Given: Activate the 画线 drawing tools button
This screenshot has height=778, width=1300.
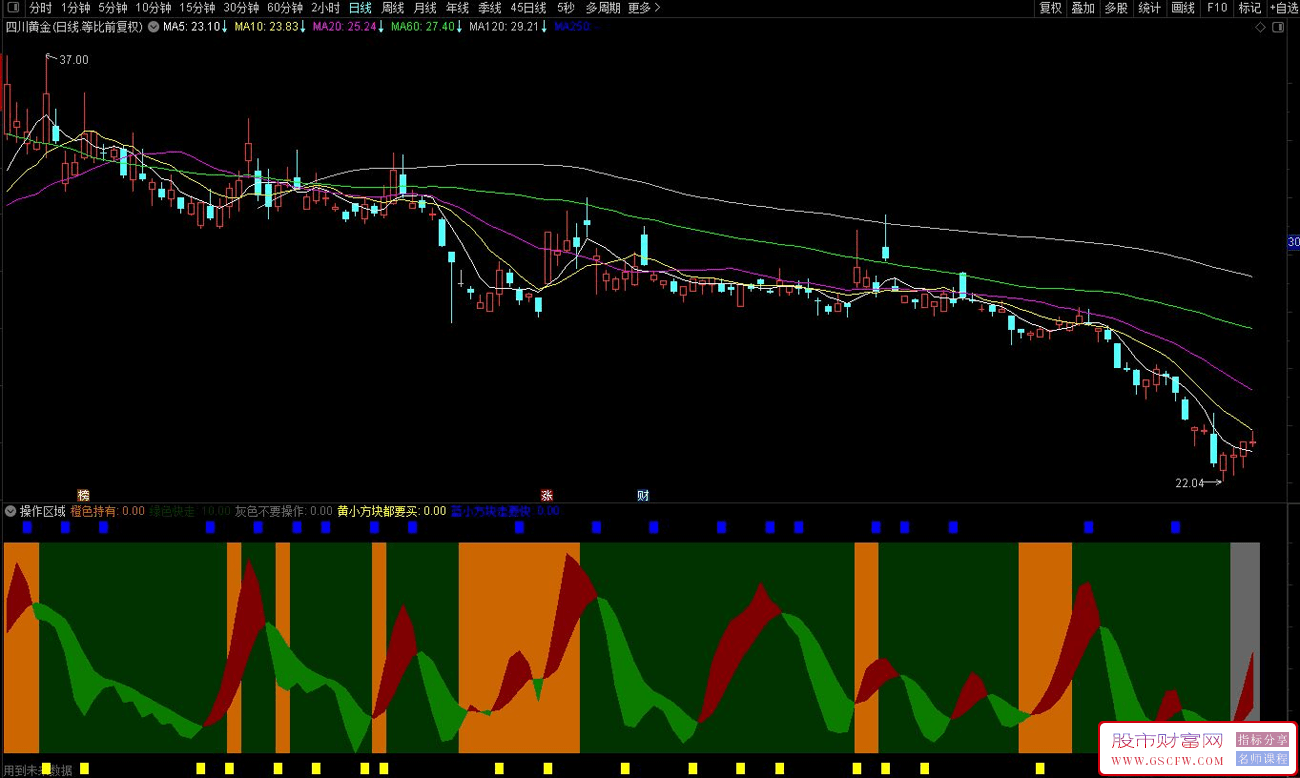Looking at the screenshot, I should (x=1183, y=8).
